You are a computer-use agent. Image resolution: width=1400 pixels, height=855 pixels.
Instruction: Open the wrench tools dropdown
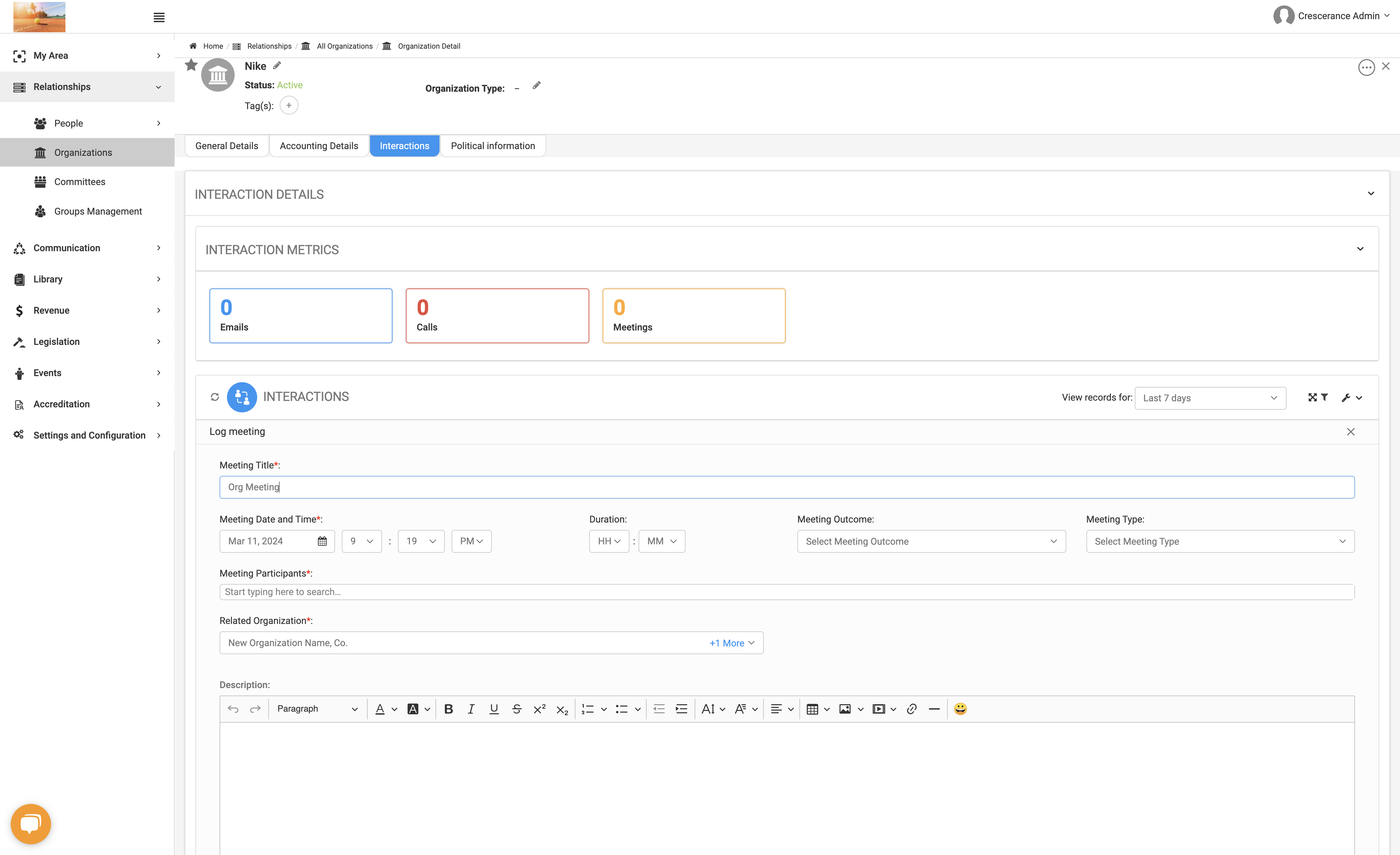1352,398
